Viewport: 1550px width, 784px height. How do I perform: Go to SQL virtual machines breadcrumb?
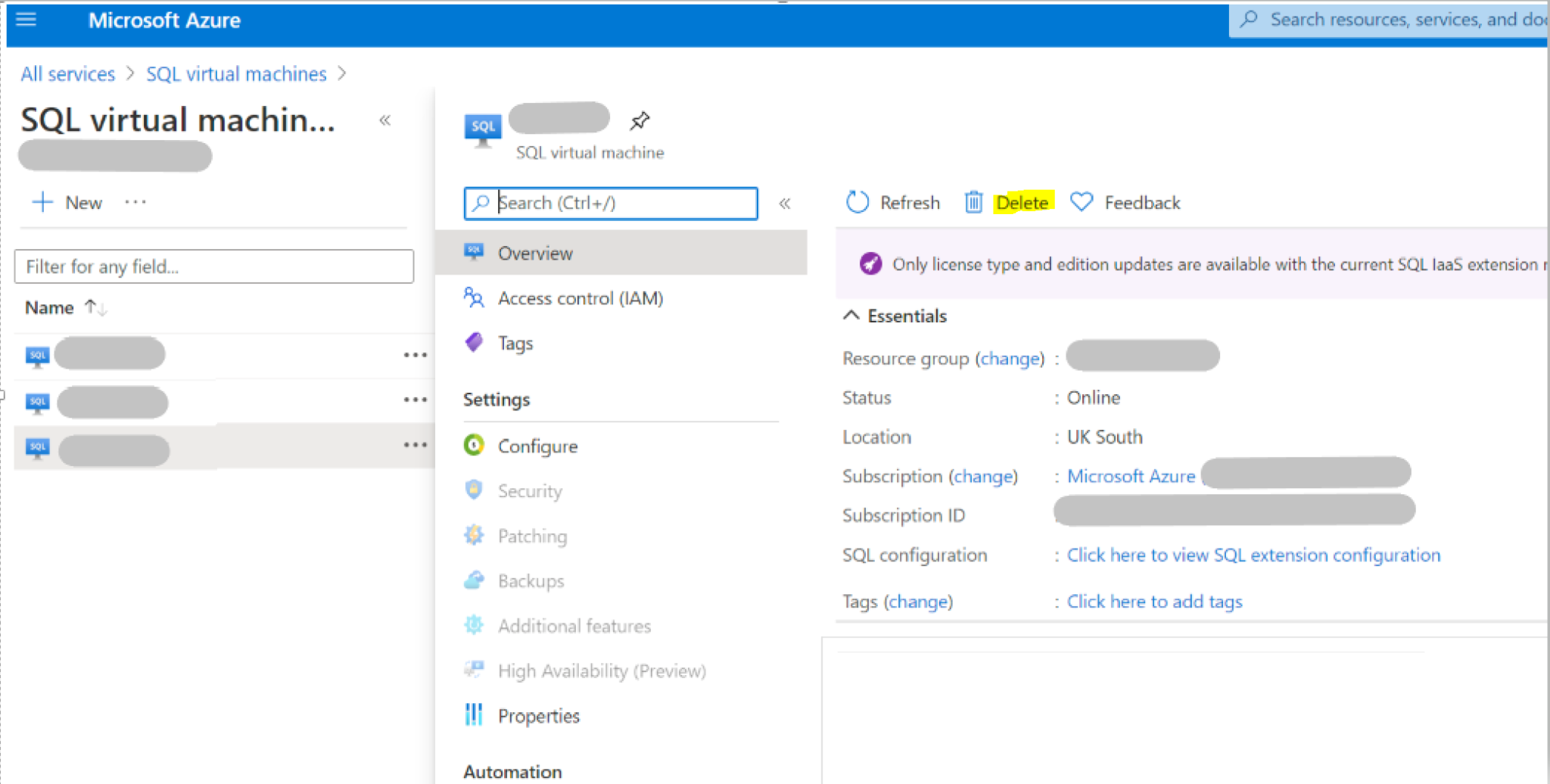[x=236, y=74]
